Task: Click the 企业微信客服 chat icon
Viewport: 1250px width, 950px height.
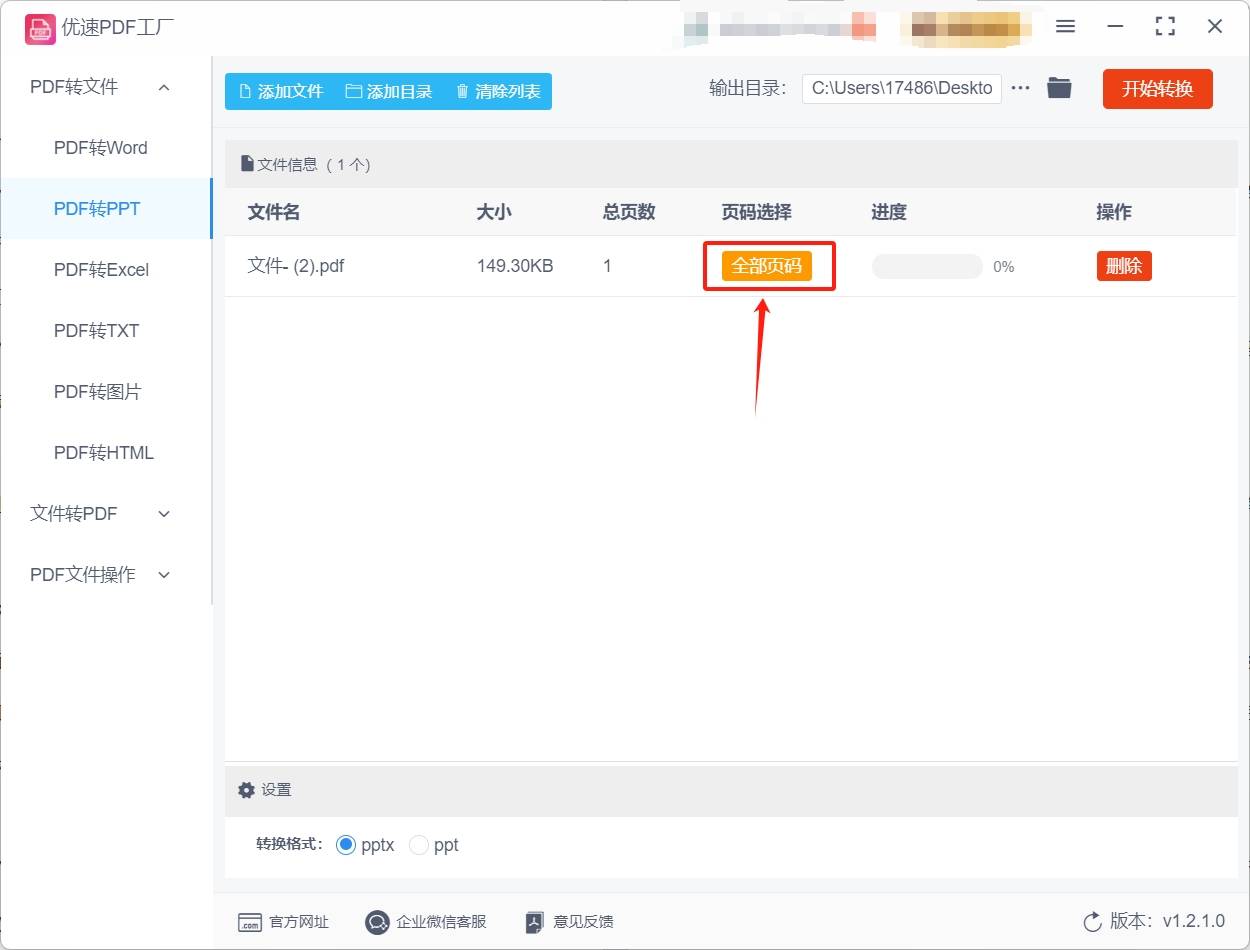Action: tap(377, 922)
